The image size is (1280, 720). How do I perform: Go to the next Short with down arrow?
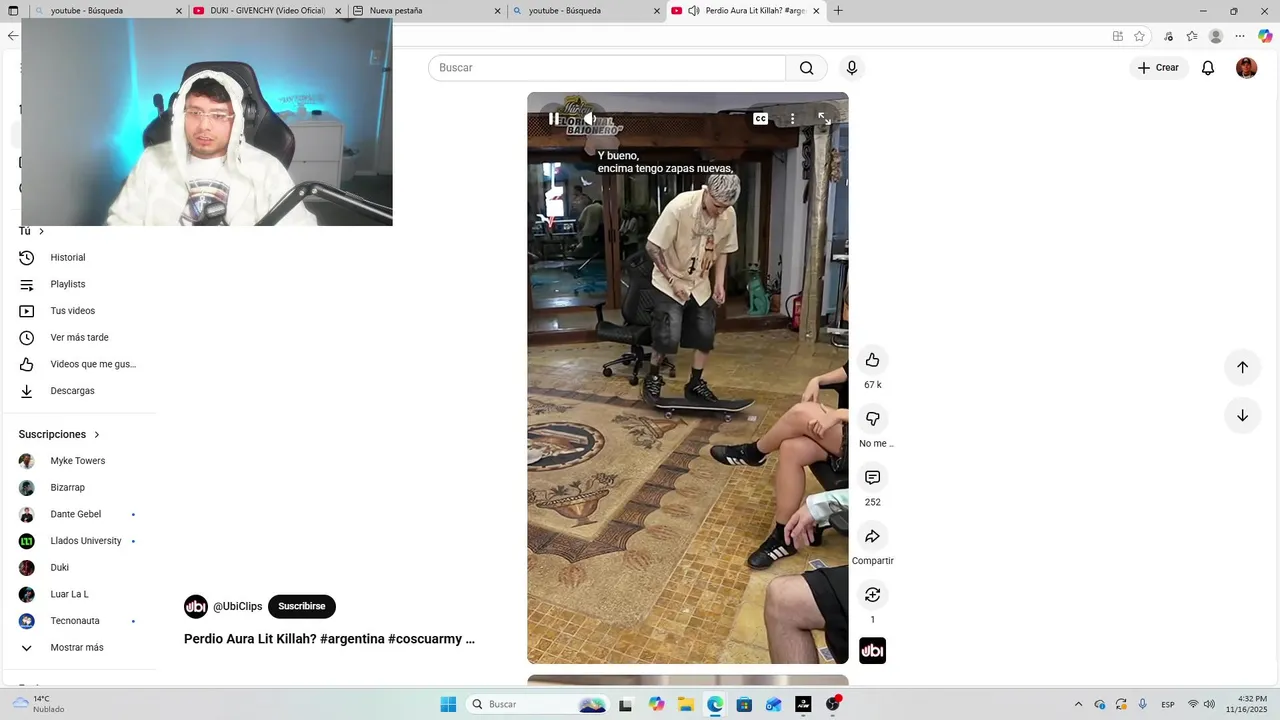click(x=1242, y=416)
